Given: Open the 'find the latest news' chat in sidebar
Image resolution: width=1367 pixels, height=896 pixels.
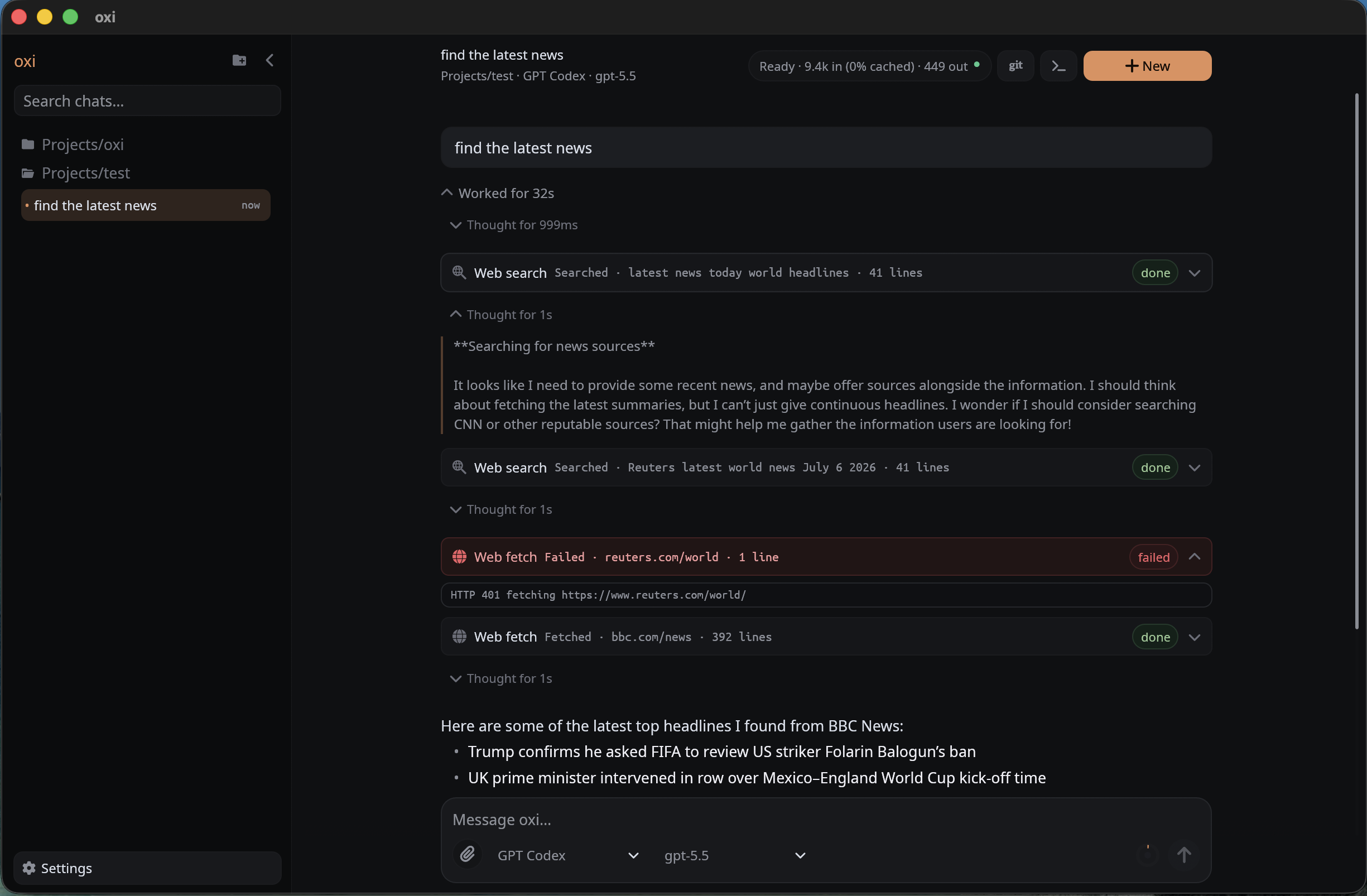Looking at the screenshot, I should pyautogui.click(x=145, y=205).
